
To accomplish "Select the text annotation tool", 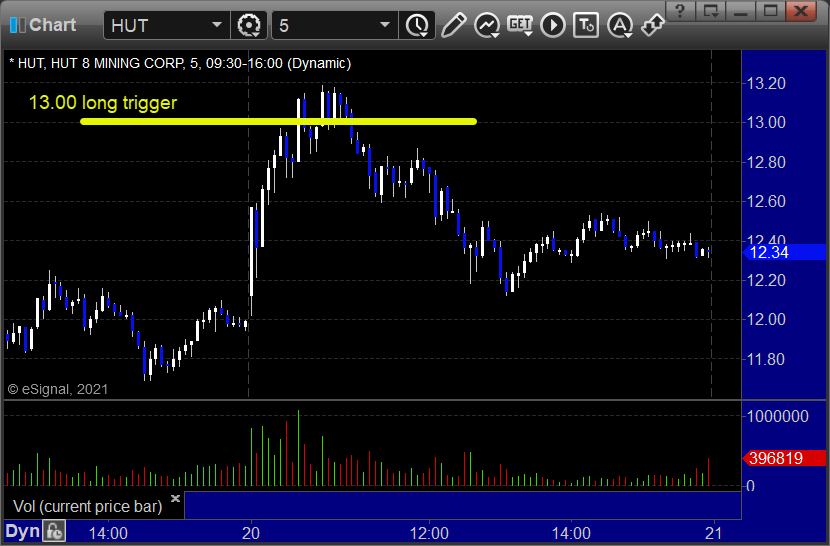I will coord(586,25).
